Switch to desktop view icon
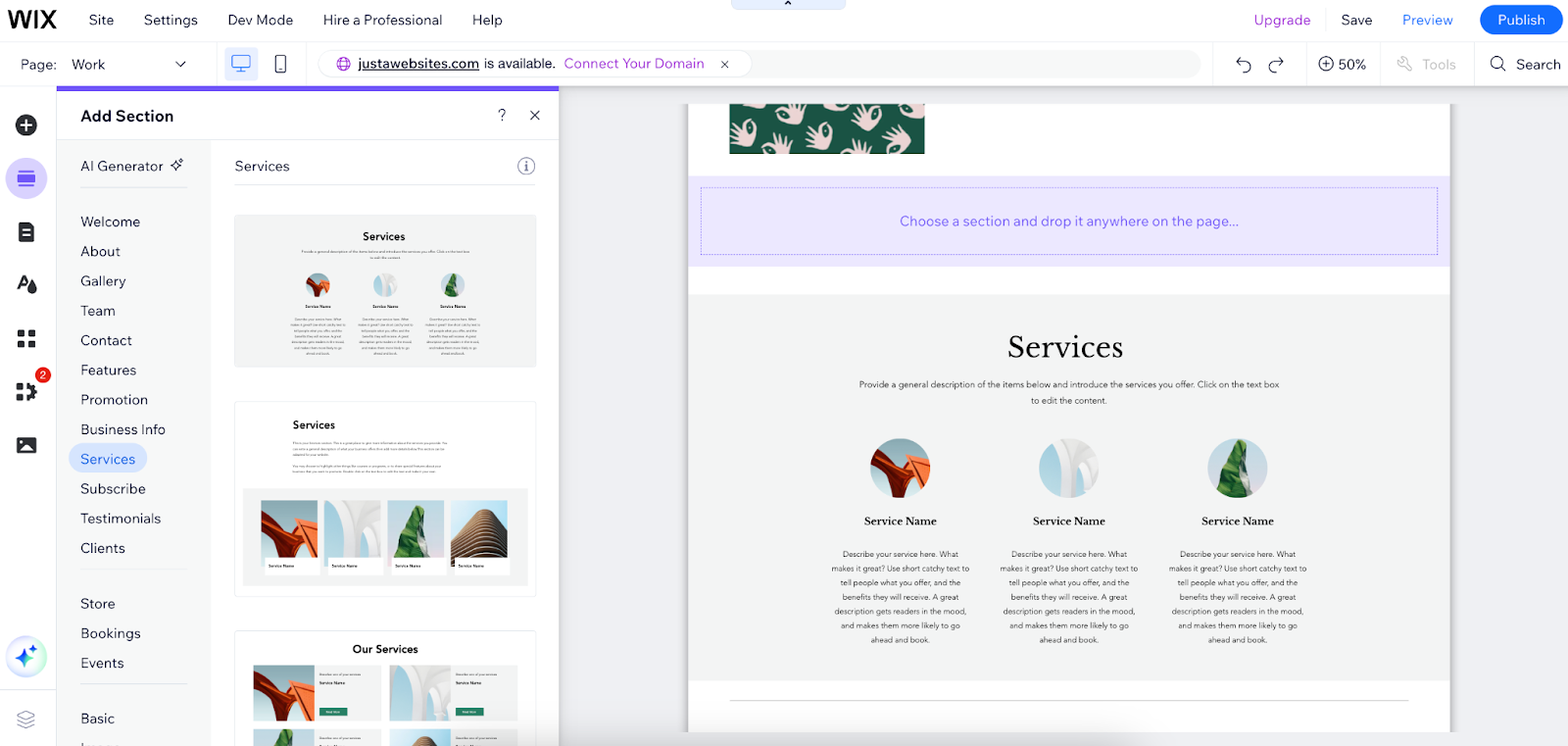The image size is (1568, 746). [241, 64]
